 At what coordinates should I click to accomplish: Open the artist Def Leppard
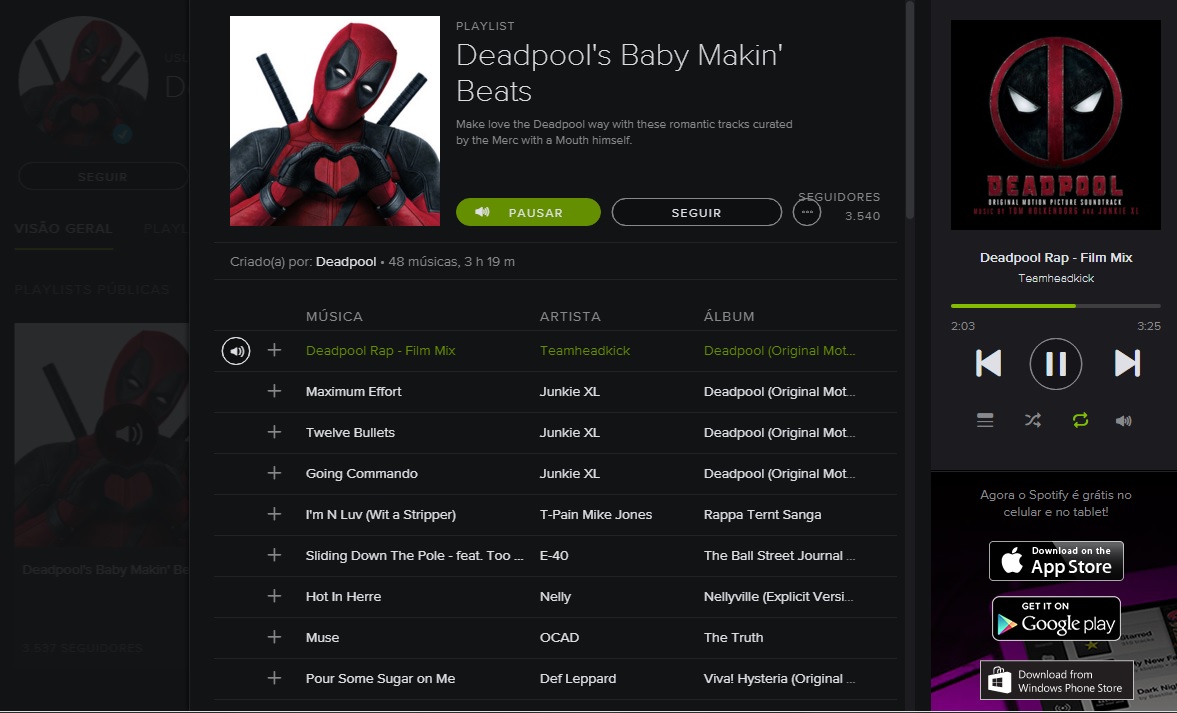[578, 678]
